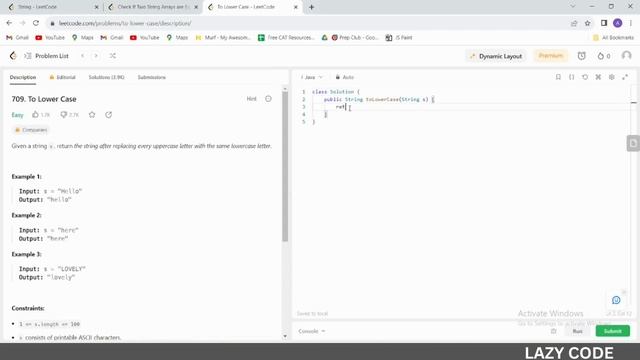This screenshot has width=640, height=360.
Task: Open the Chrome three-dot menu
Action: pos(631,23)
